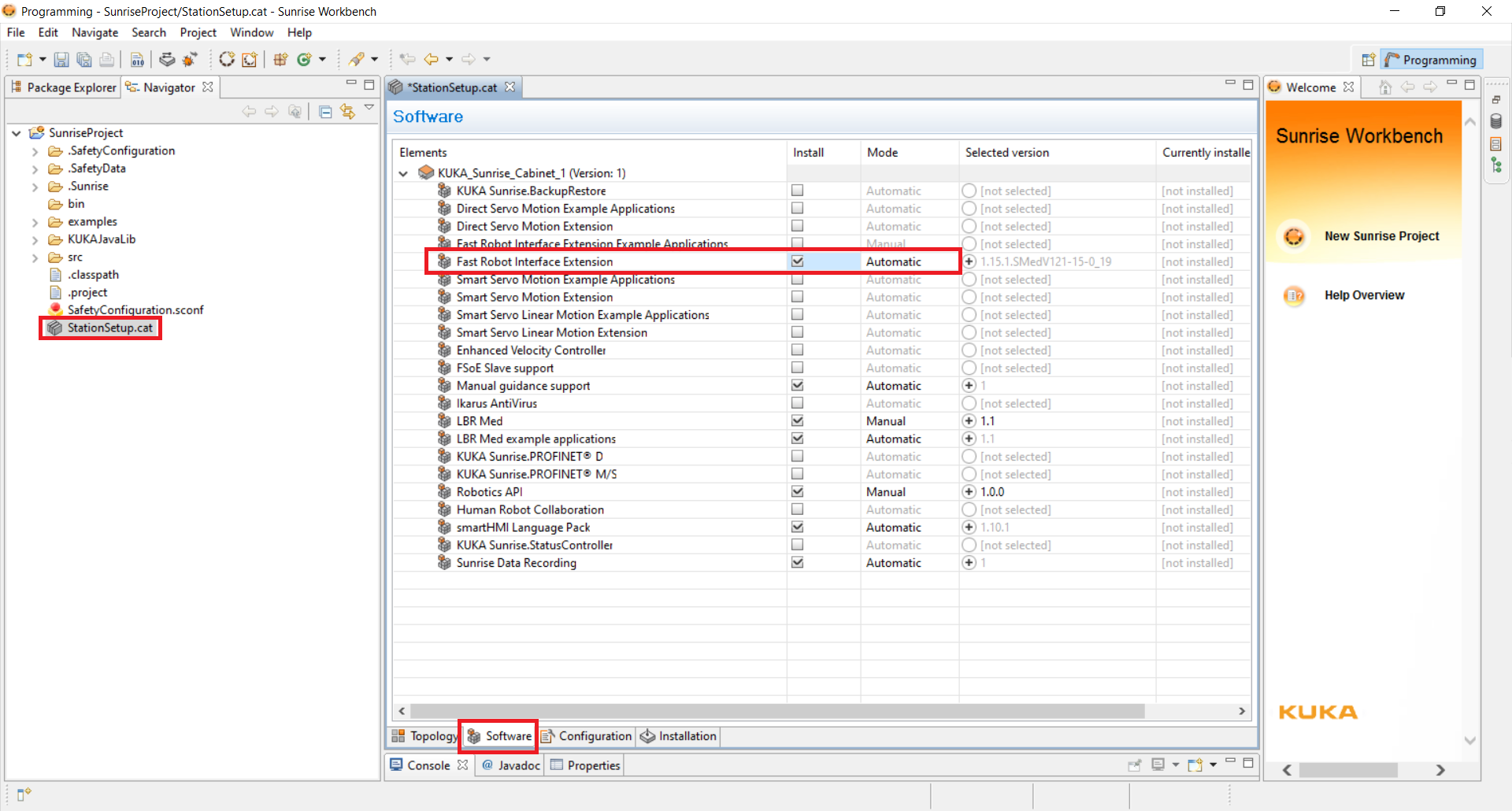This screenshot has width=1512, height=811.
Task: Click the new Sunrise project ring icon
Action: 227,59
